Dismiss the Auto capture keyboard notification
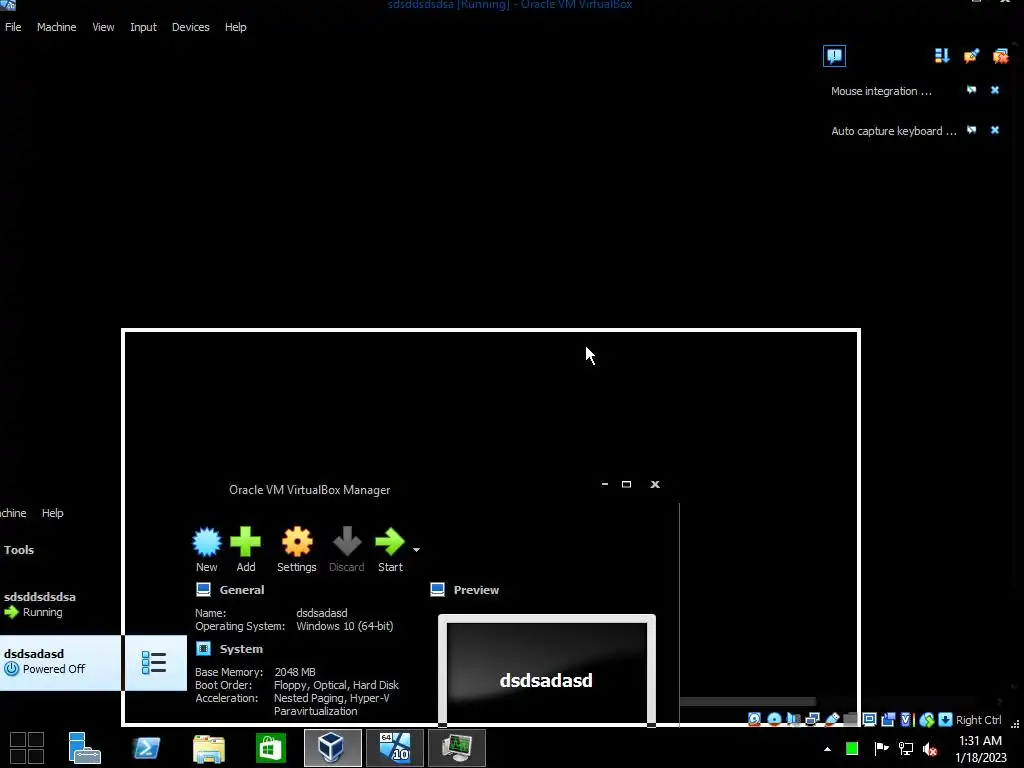The image size is (1024, 768). point(995,130)
